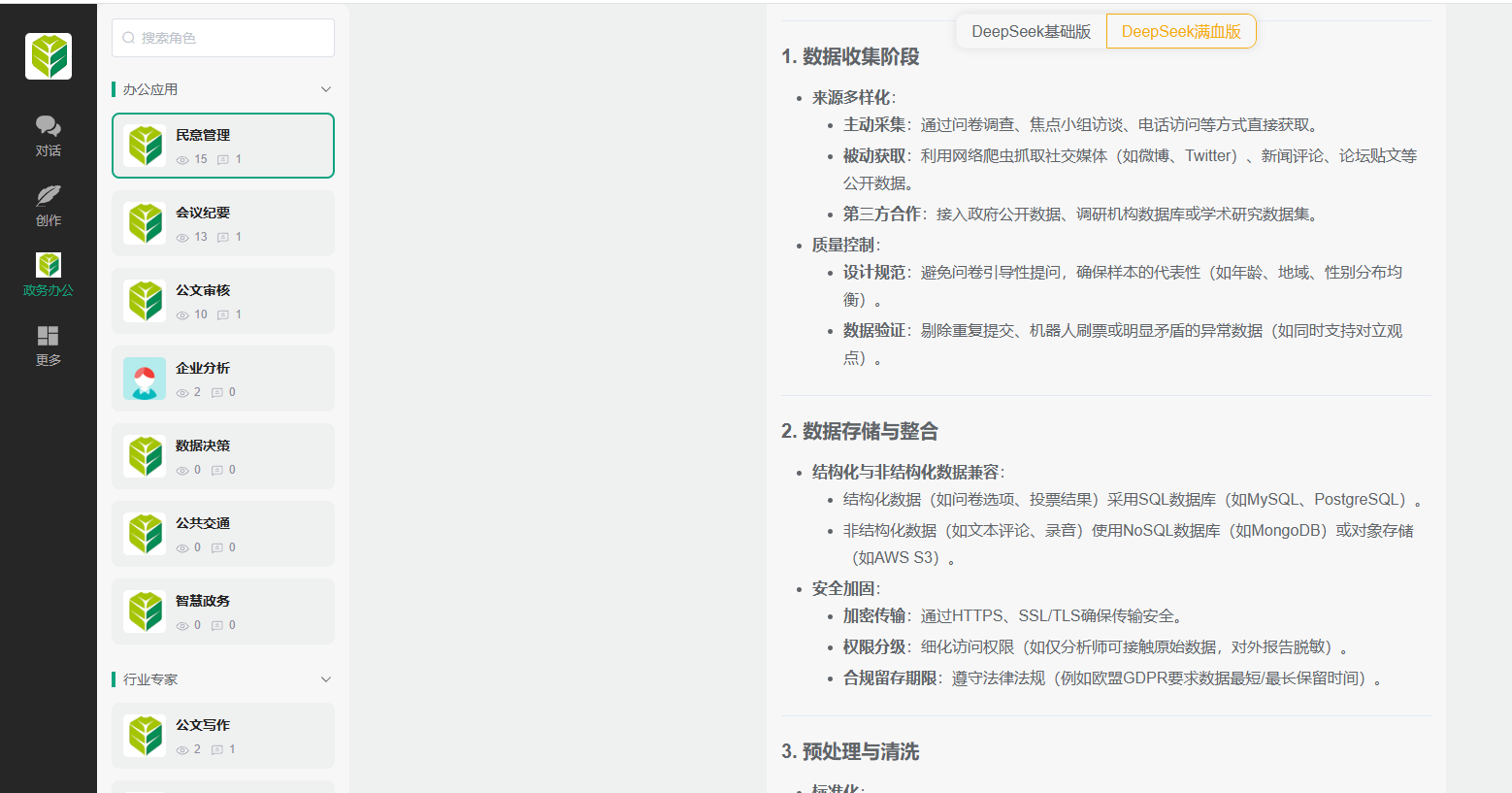Click the views eye icon on 公共交通
The width and height of the screenshot is (1512, 793).
pyautogui.click(x=182, y=548)
